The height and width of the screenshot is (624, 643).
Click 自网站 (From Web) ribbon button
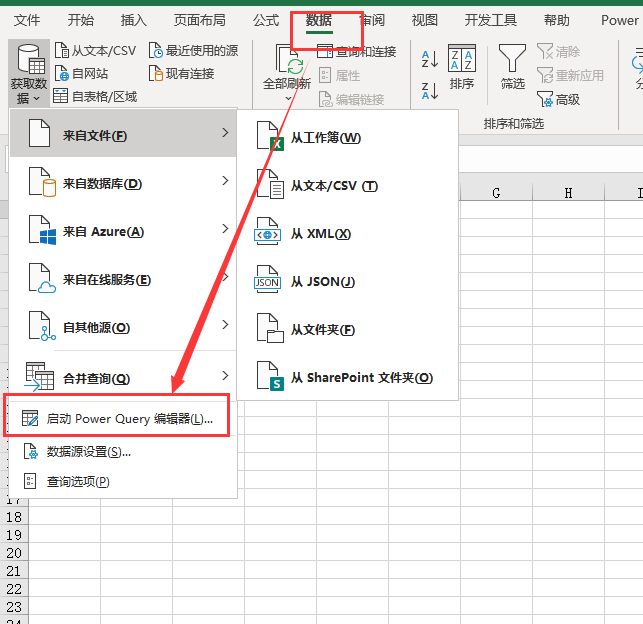[81, 74]
